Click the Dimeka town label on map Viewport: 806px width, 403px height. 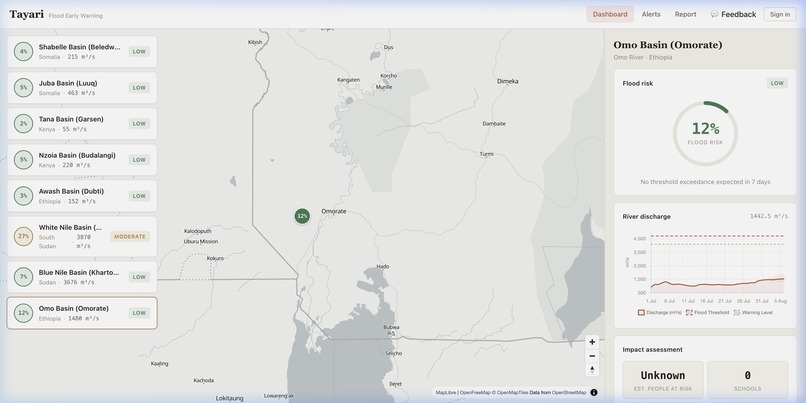(x=507, y=81)
